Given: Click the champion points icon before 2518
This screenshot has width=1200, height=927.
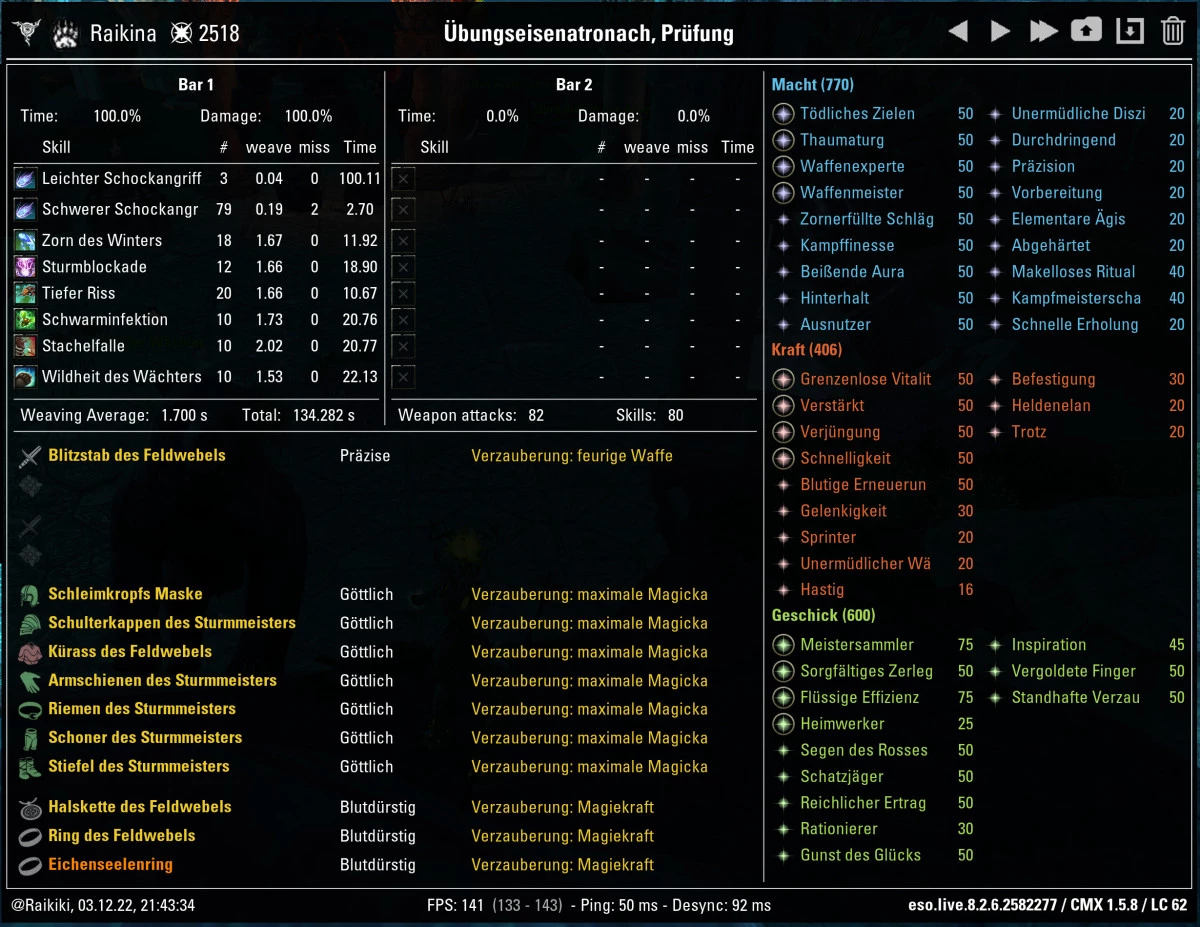Looking at the screenshot, I should 181,33.
